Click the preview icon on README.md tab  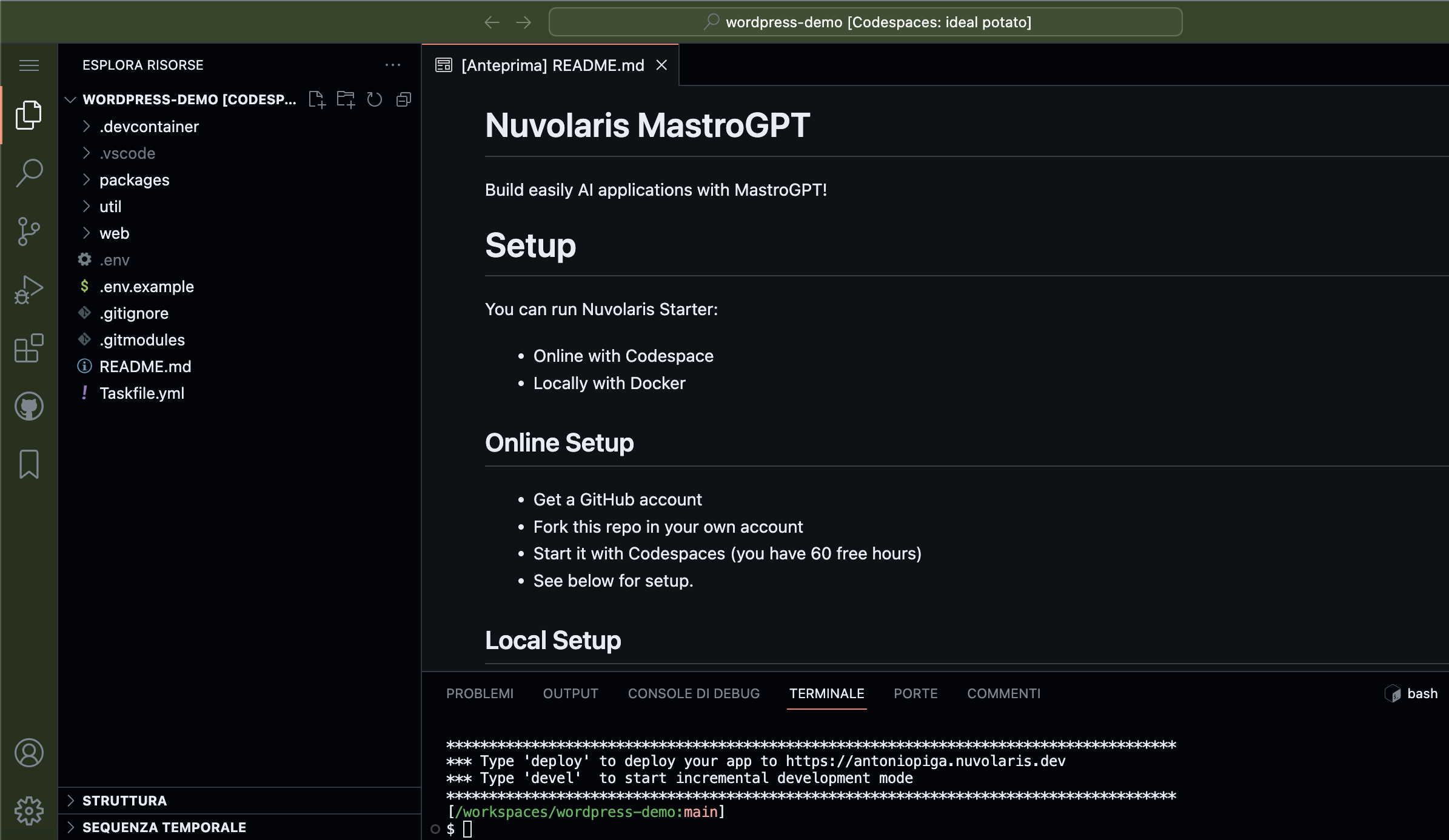tap(444, 65)
